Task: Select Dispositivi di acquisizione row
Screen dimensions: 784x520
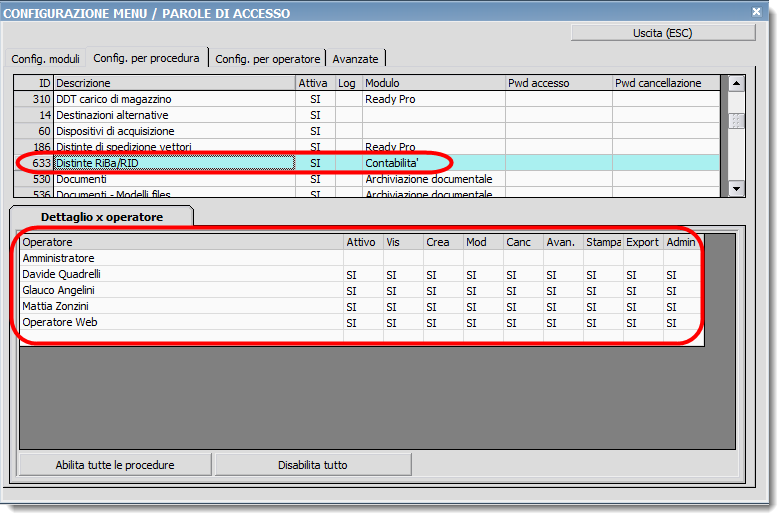Action: point(366,131)
